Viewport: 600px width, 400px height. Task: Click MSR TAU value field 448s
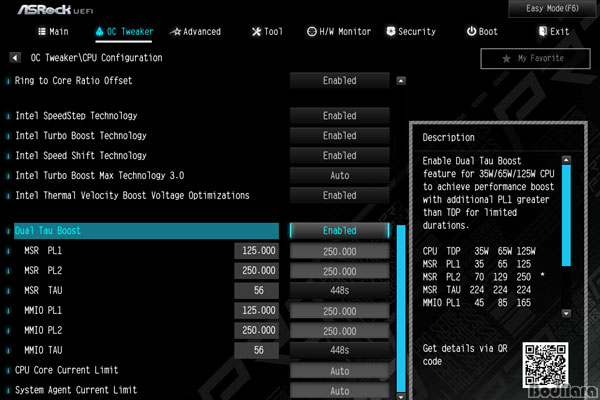click(x=339, y=291)
